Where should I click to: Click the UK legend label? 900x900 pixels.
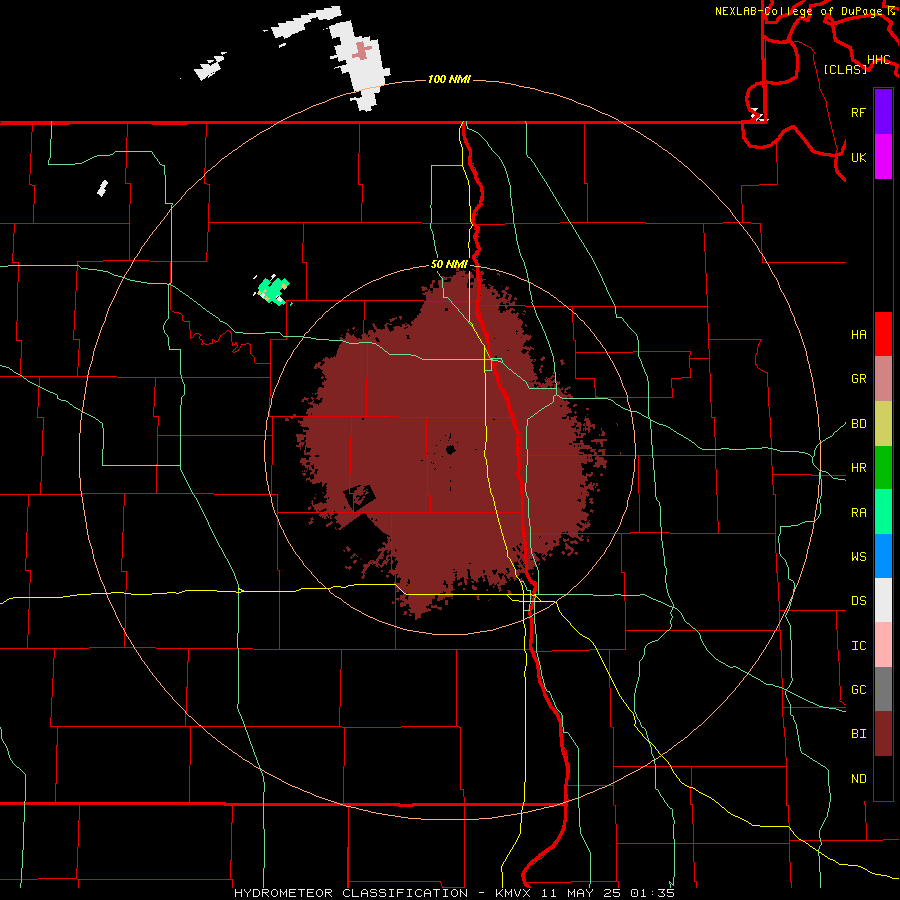click(858, 157)
